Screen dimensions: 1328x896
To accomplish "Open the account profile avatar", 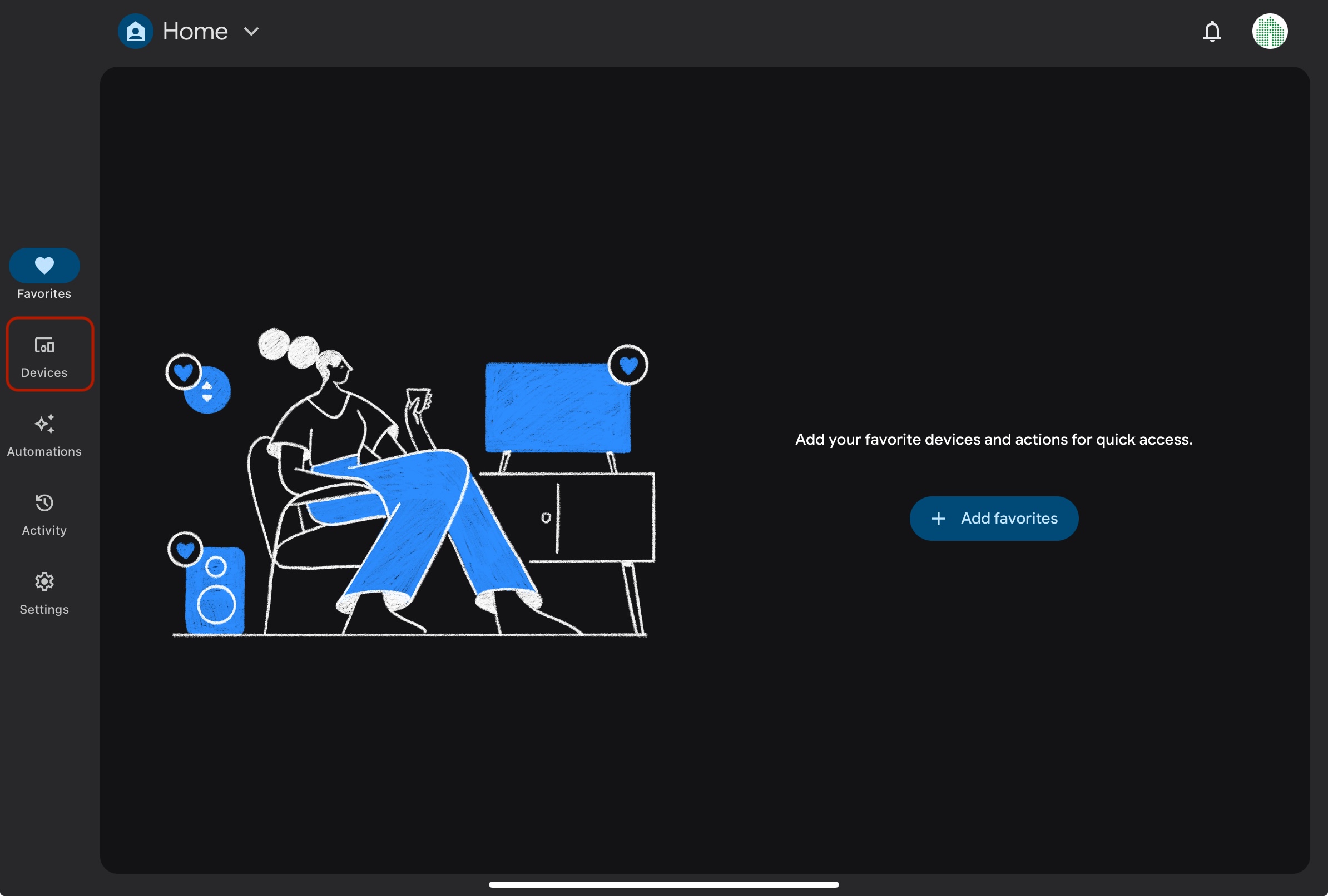I will (x=1269, y=32).
